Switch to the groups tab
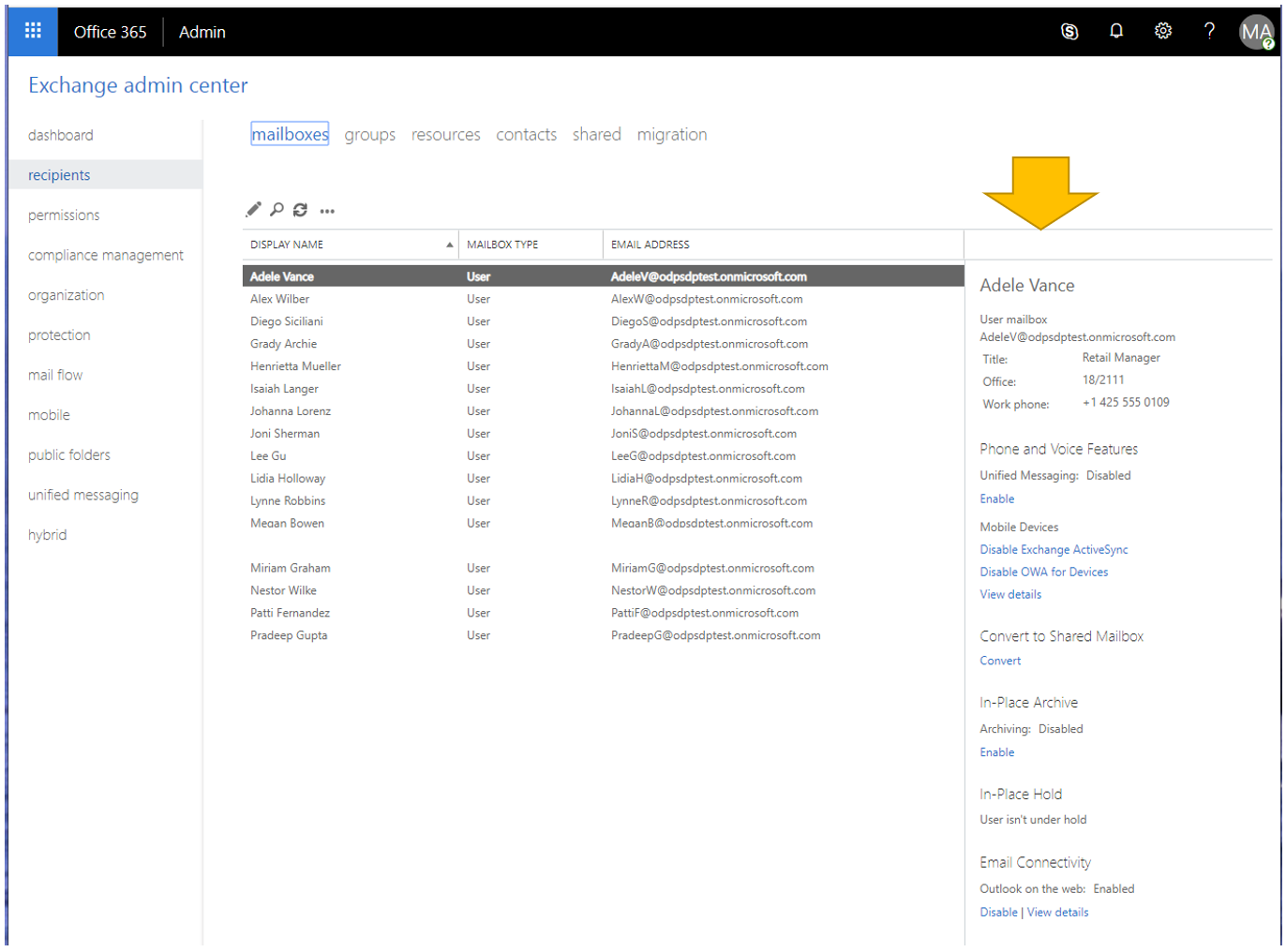 tap(369, 134)
